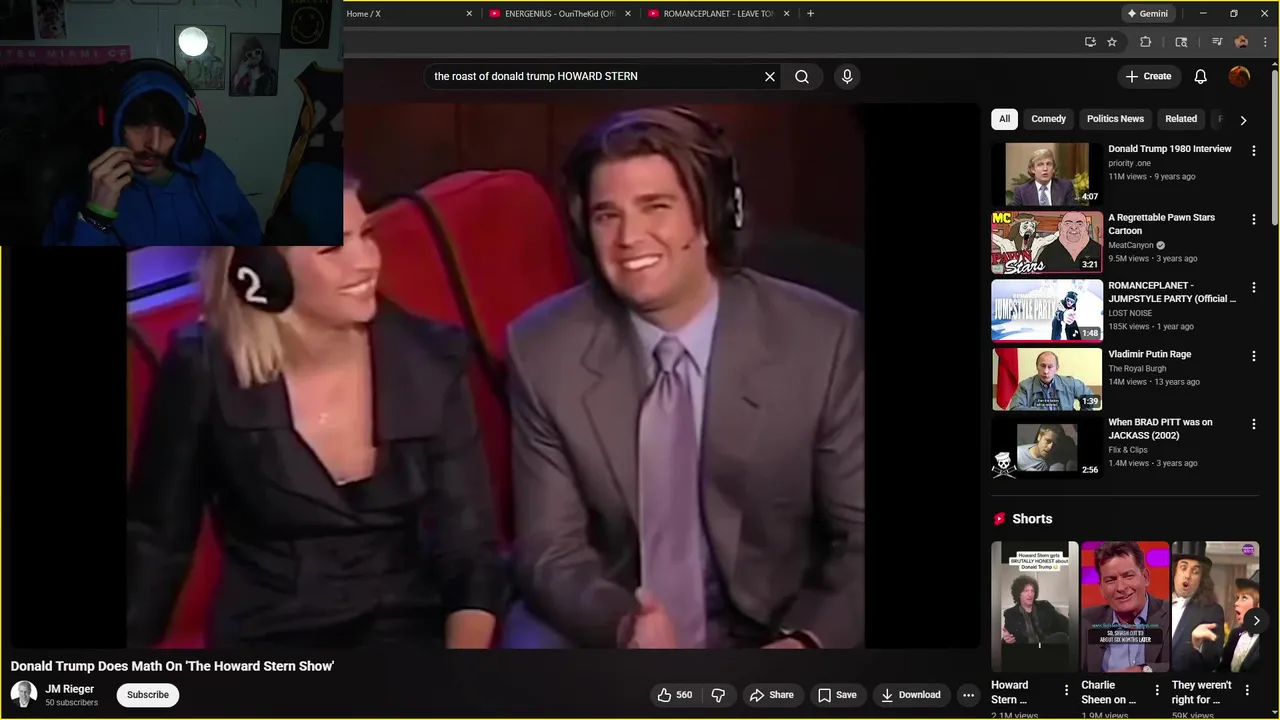The width and height of the screenshot is (1280, 720).
Task: Open options for Vladimir Putin Rage
Action: coord(1253,356)
